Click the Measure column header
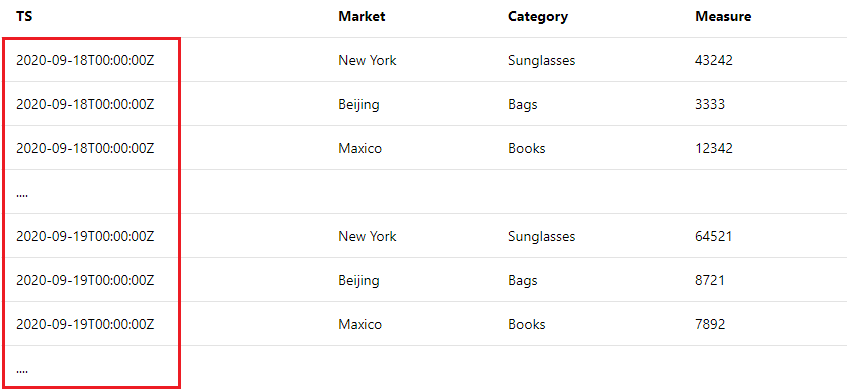 pyautogui.click(x=723, y=16)
